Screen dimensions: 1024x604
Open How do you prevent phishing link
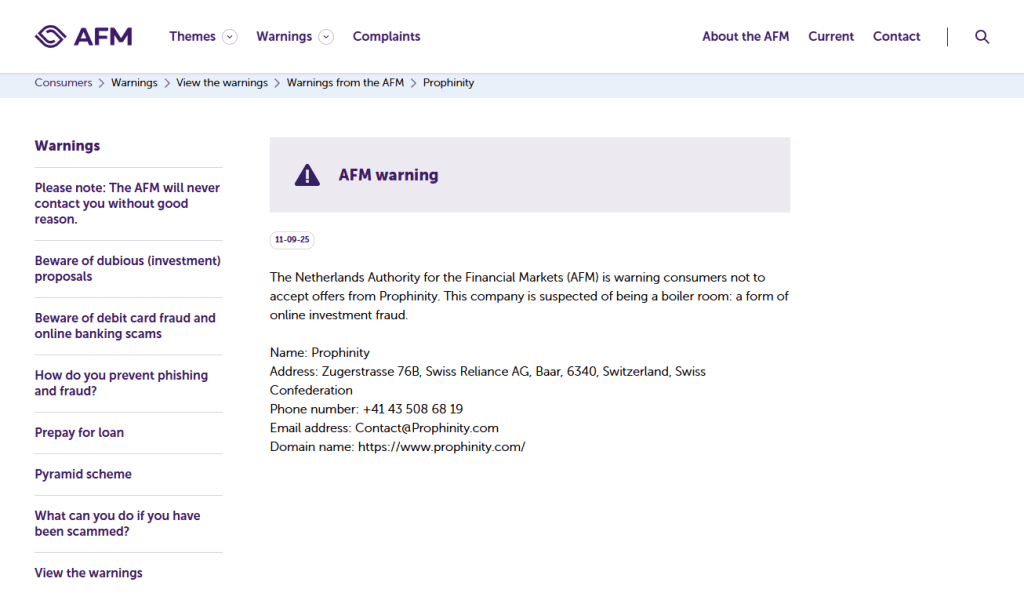tap(121, 383)
